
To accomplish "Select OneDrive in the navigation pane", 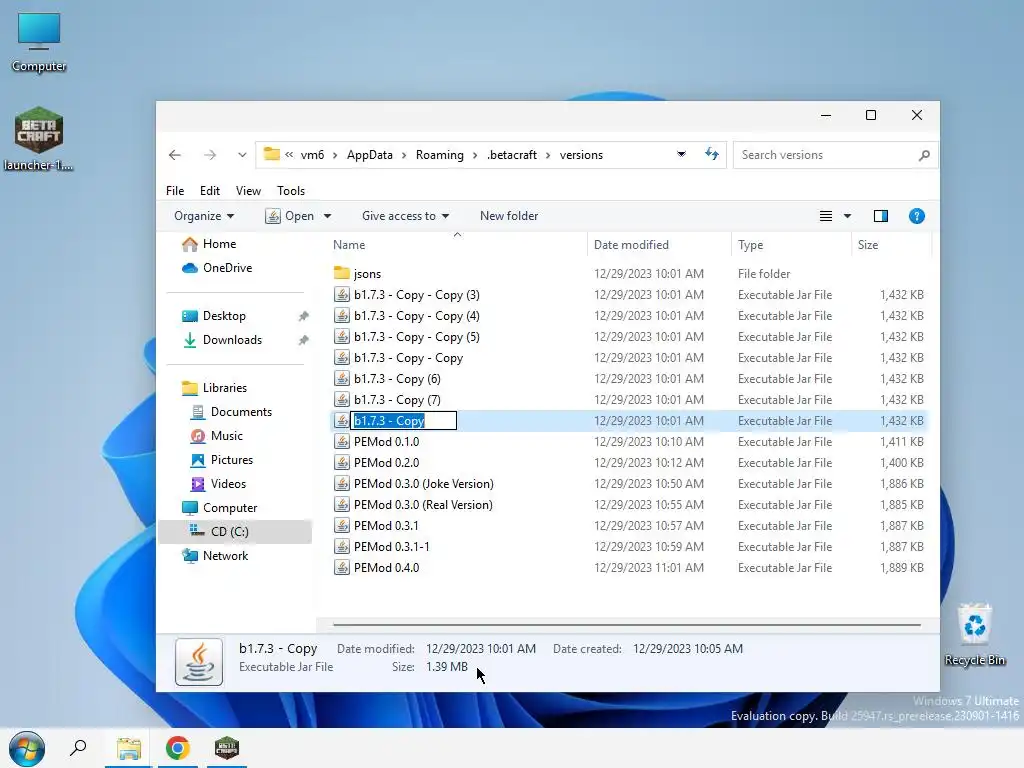I will tap(227, 268).
